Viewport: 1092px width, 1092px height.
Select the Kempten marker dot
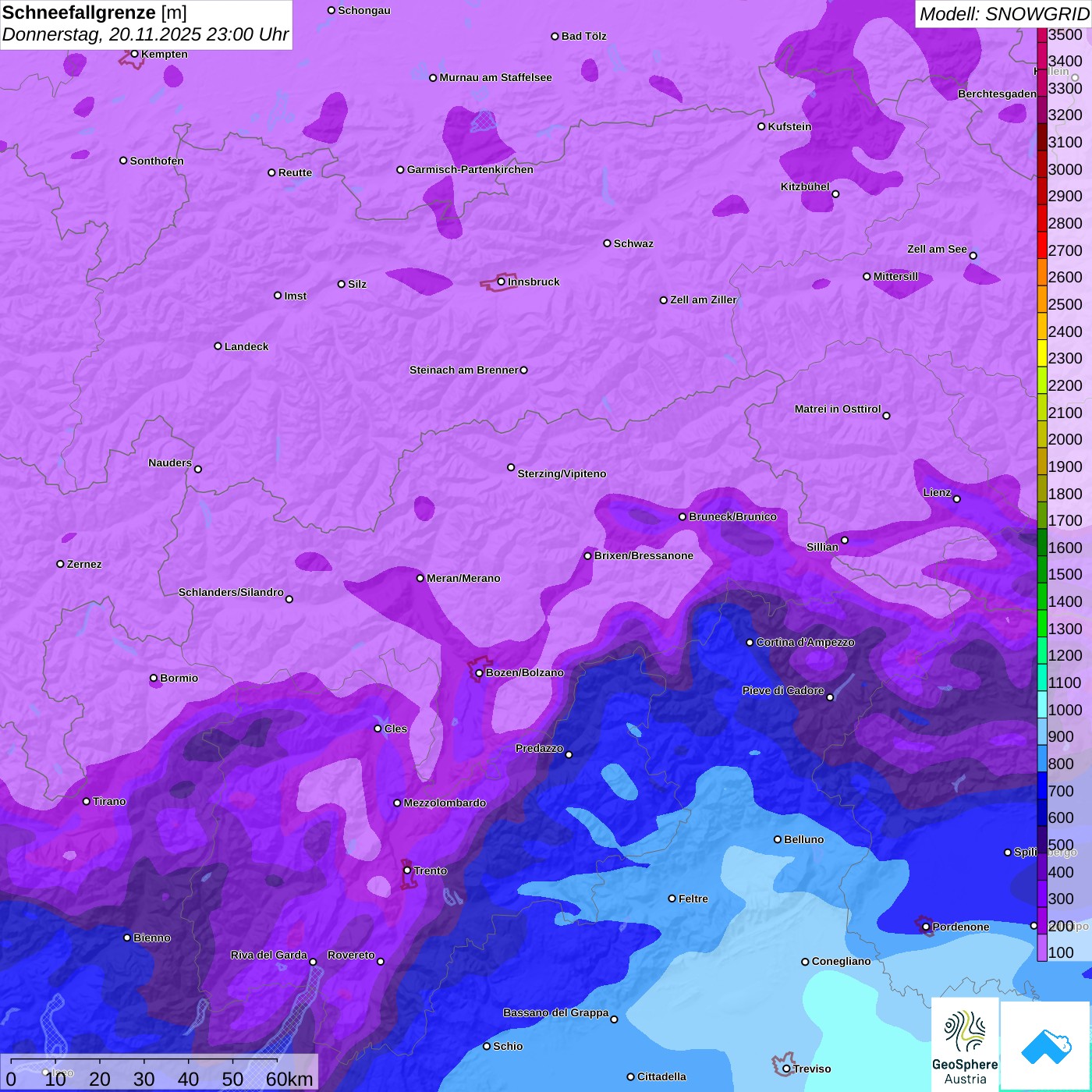[135, 54]
